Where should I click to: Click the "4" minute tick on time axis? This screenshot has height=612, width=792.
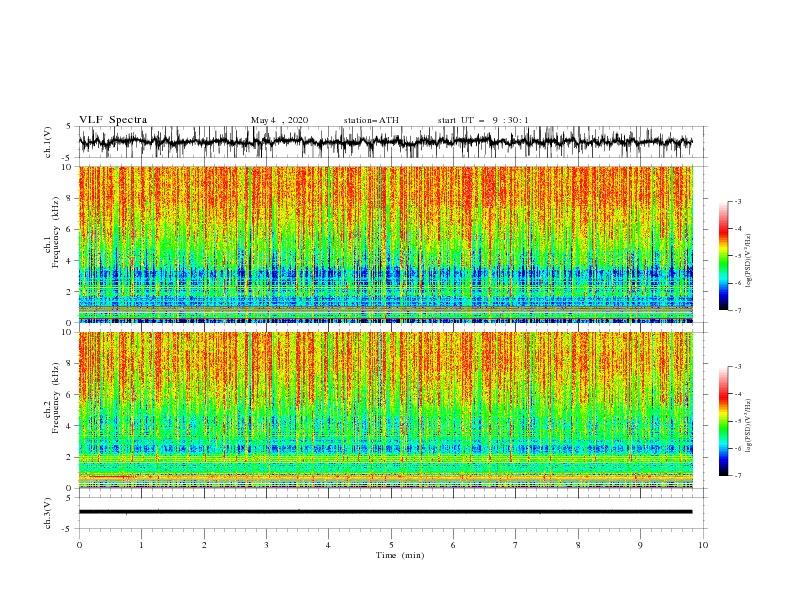pyautogui.click(x=328, y=545)
